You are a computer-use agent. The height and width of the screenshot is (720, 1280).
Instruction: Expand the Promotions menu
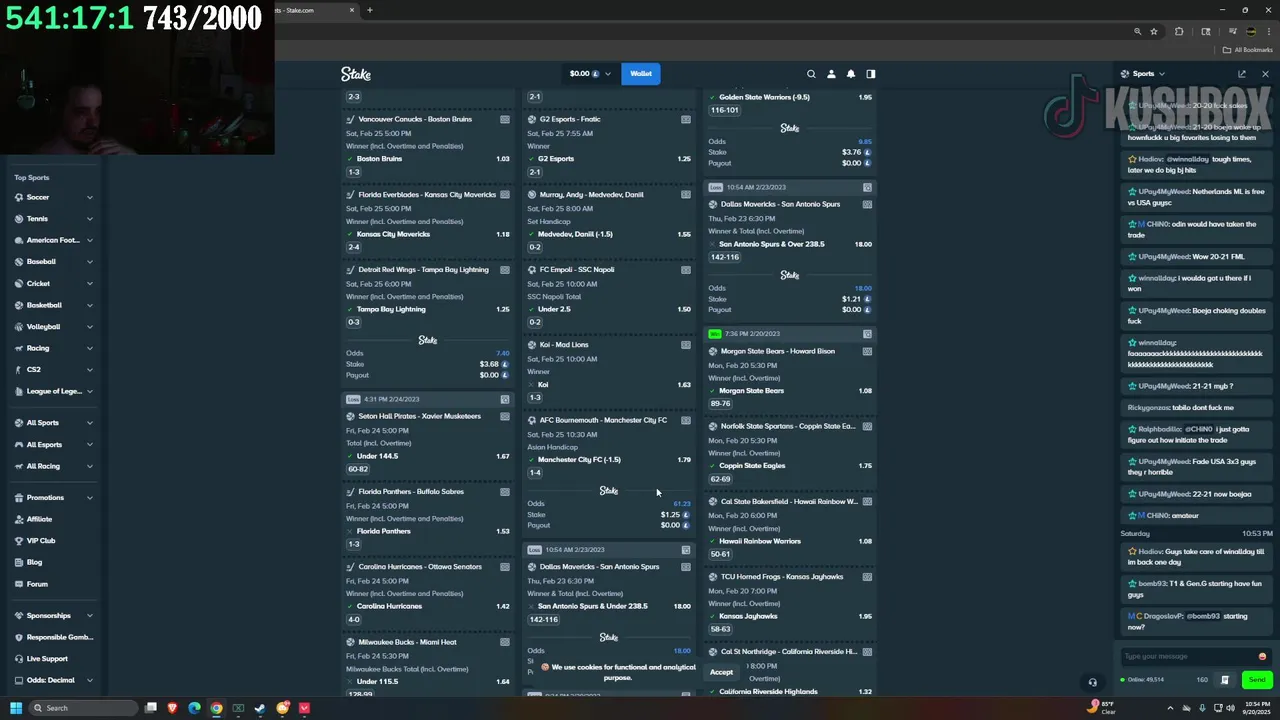89,498
